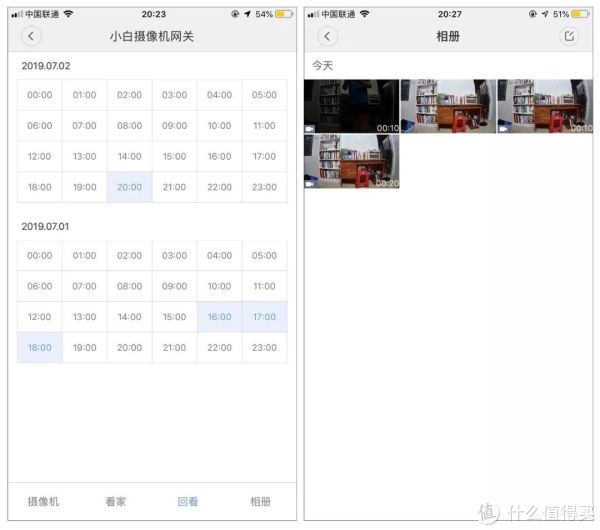600x530 pixels.
Task: Tap 12:00 slot under 2019.07.02
Action: 40,156
